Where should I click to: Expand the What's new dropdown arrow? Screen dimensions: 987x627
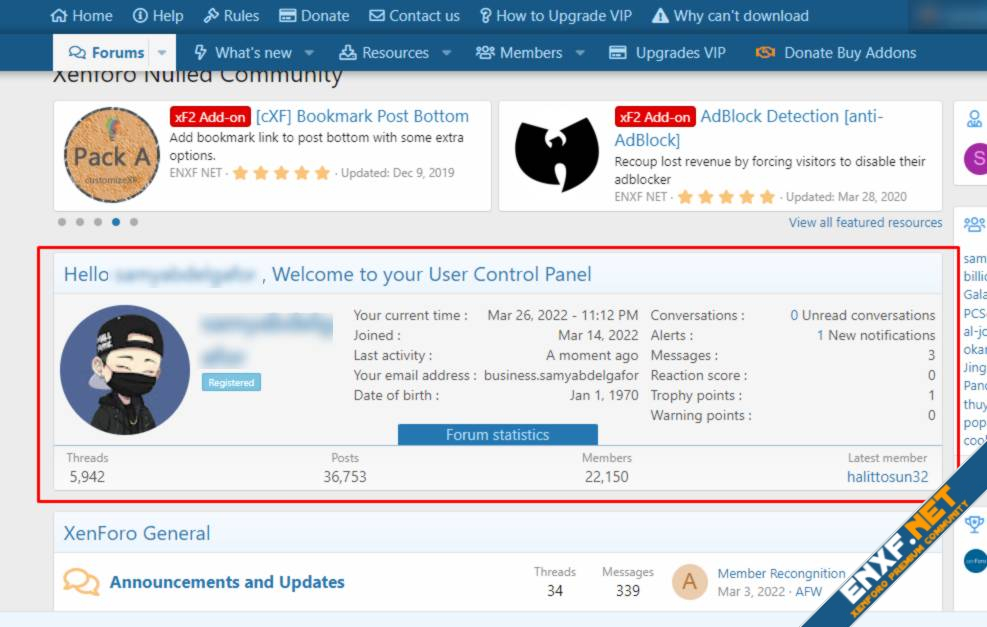click(309, 53)
